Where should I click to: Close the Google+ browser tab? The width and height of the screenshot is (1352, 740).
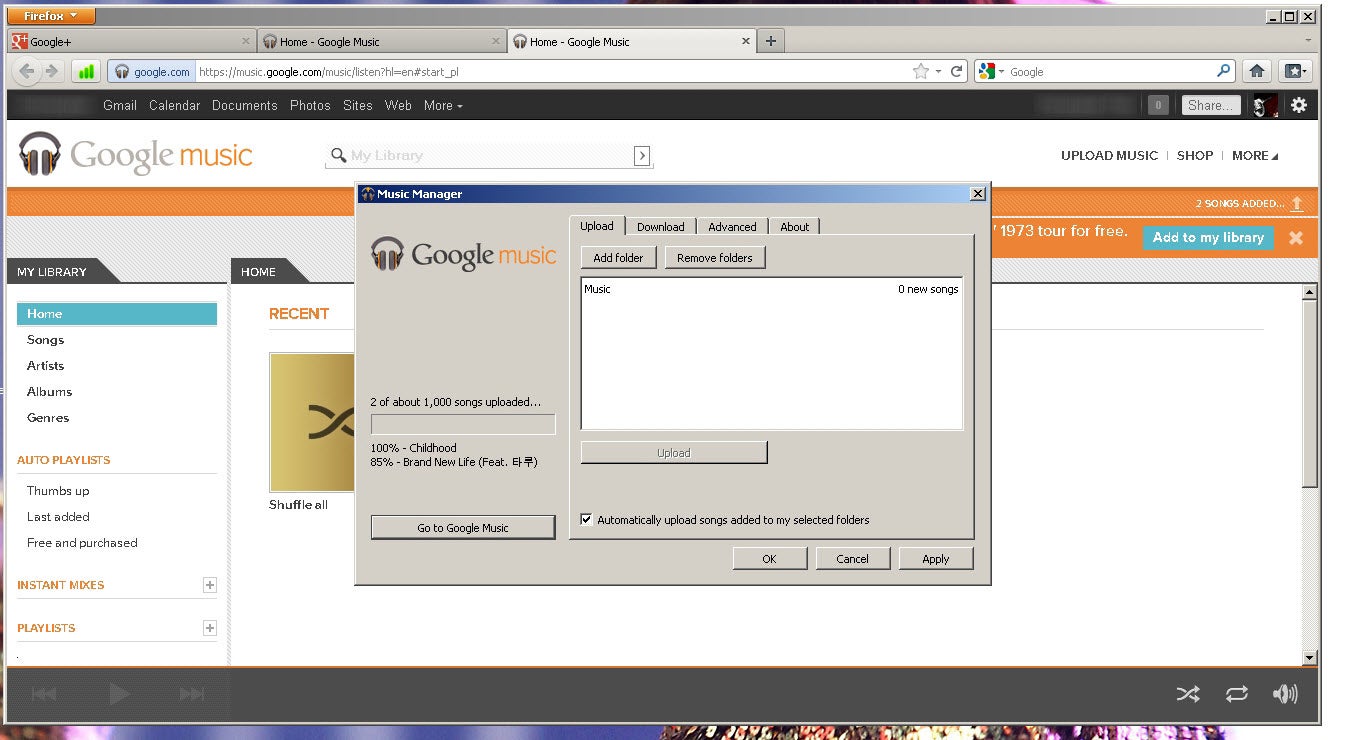[246, 42]
